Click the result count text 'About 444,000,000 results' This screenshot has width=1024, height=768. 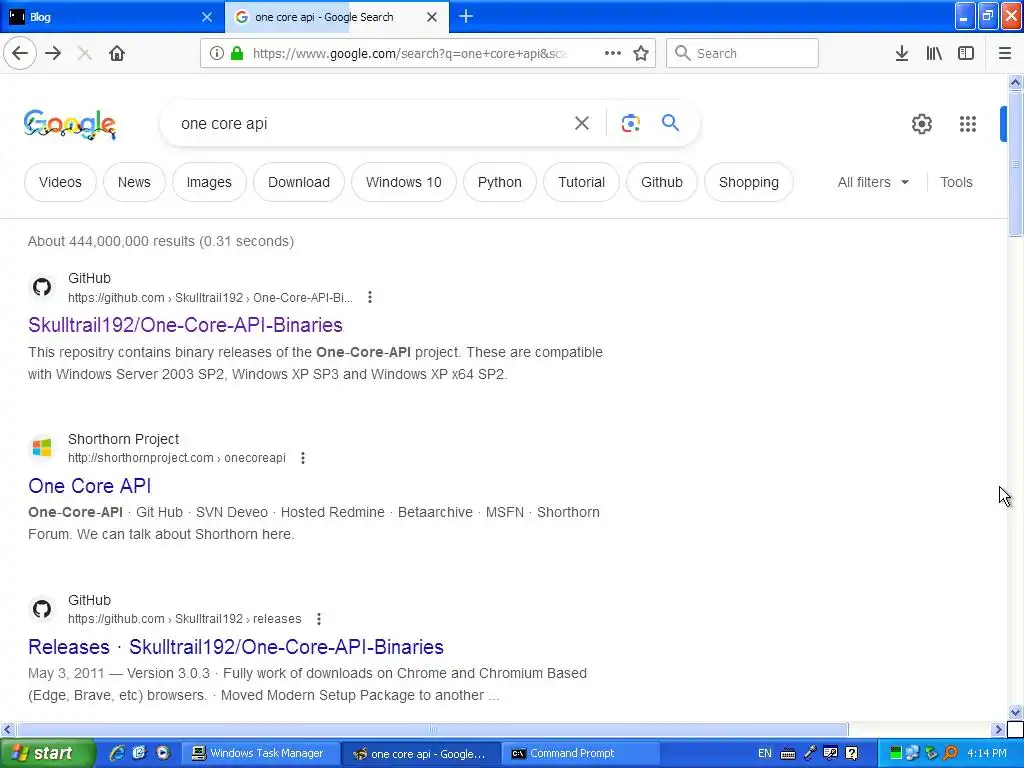pyautogui.click(x=111, y=241)
